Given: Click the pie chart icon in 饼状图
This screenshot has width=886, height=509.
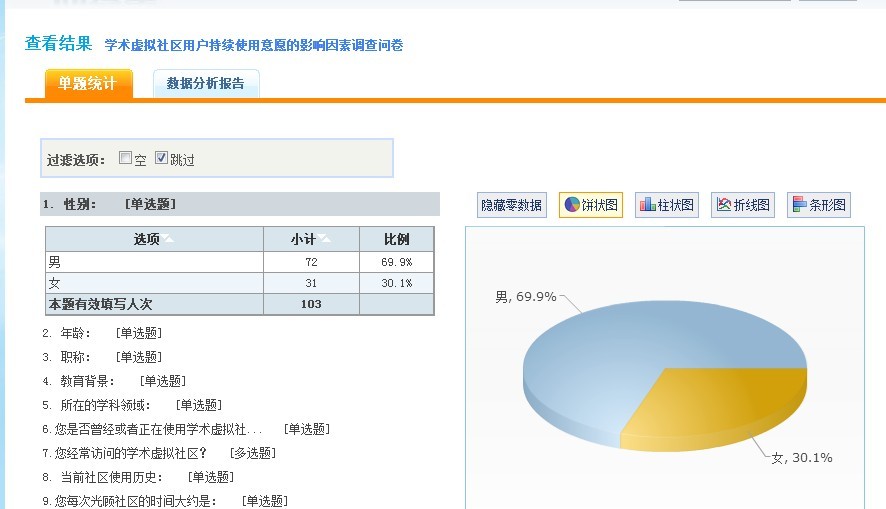Looking at the screenshot, I should pos(572,205).
